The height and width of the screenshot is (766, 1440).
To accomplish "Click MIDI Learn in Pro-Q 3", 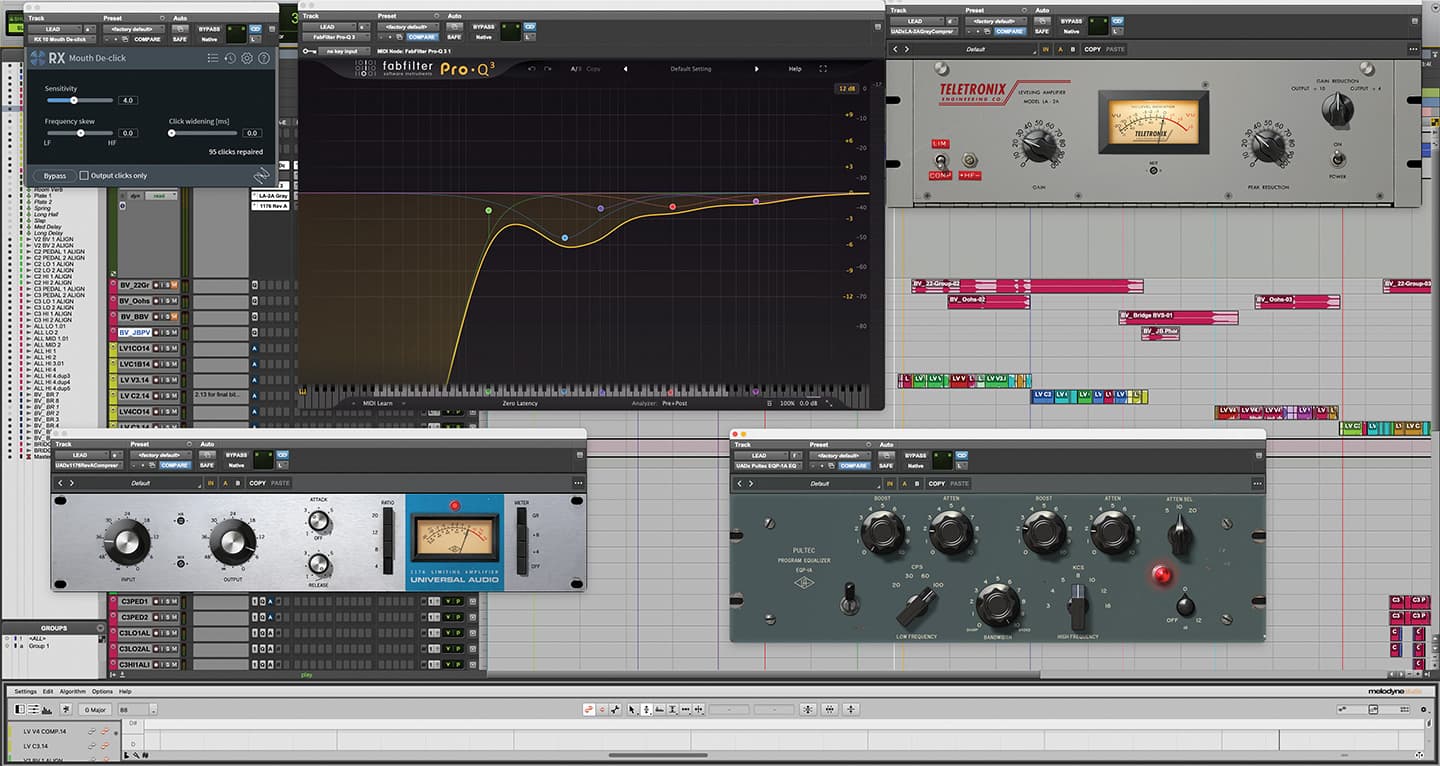I will click(378, 403).
